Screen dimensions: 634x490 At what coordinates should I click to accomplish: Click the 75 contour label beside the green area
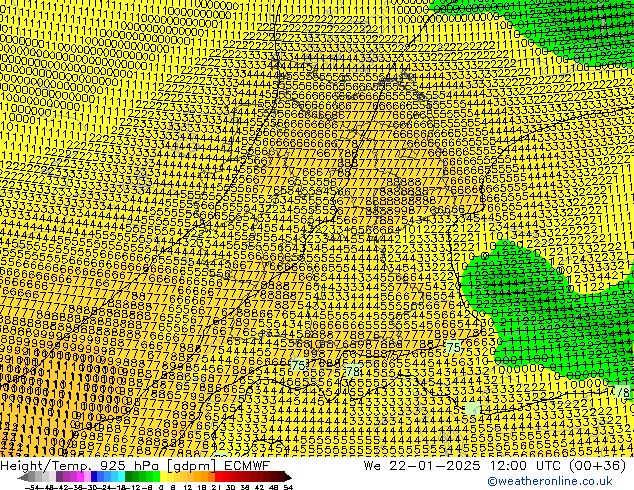coord(454,347)
